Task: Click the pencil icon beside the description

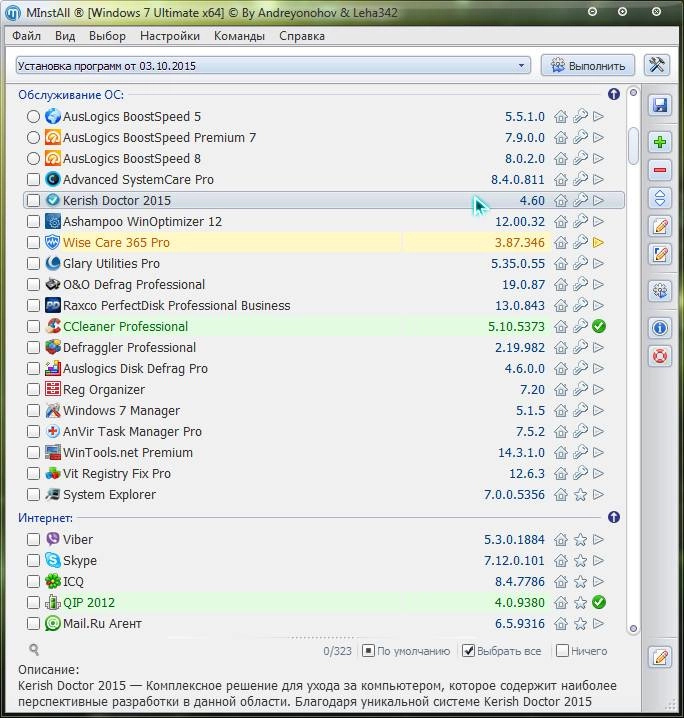Action: (660, 658)
